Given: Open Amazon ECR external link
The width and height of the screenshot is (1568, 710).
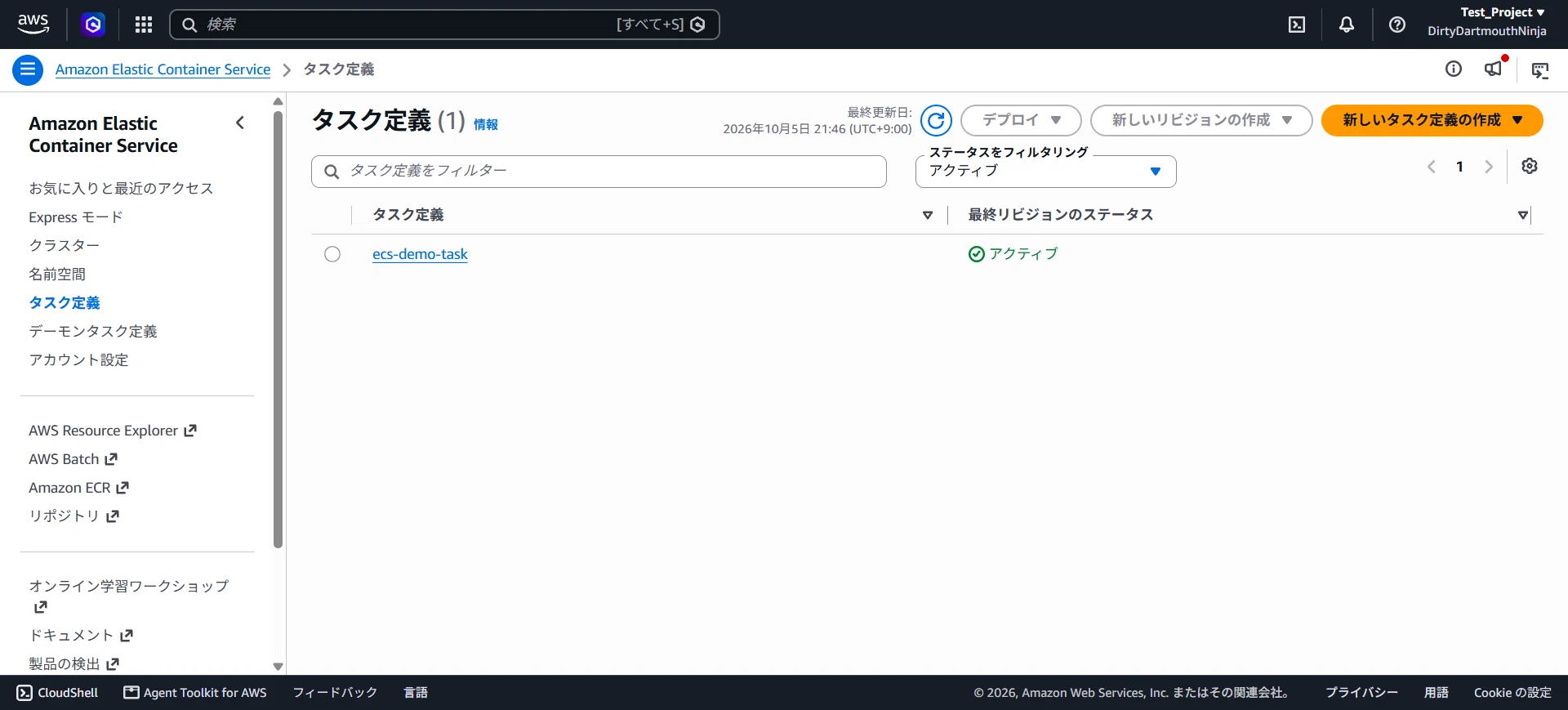Looking at the screenshot, I should pos(79,488).
